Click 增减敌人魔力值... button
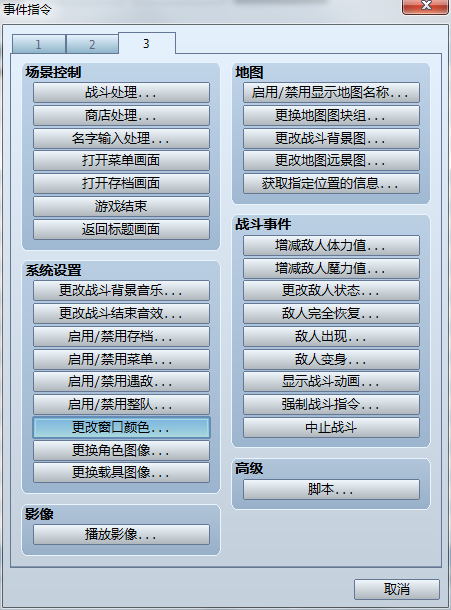This screenshot has width=451, height=610. point(332,268)
